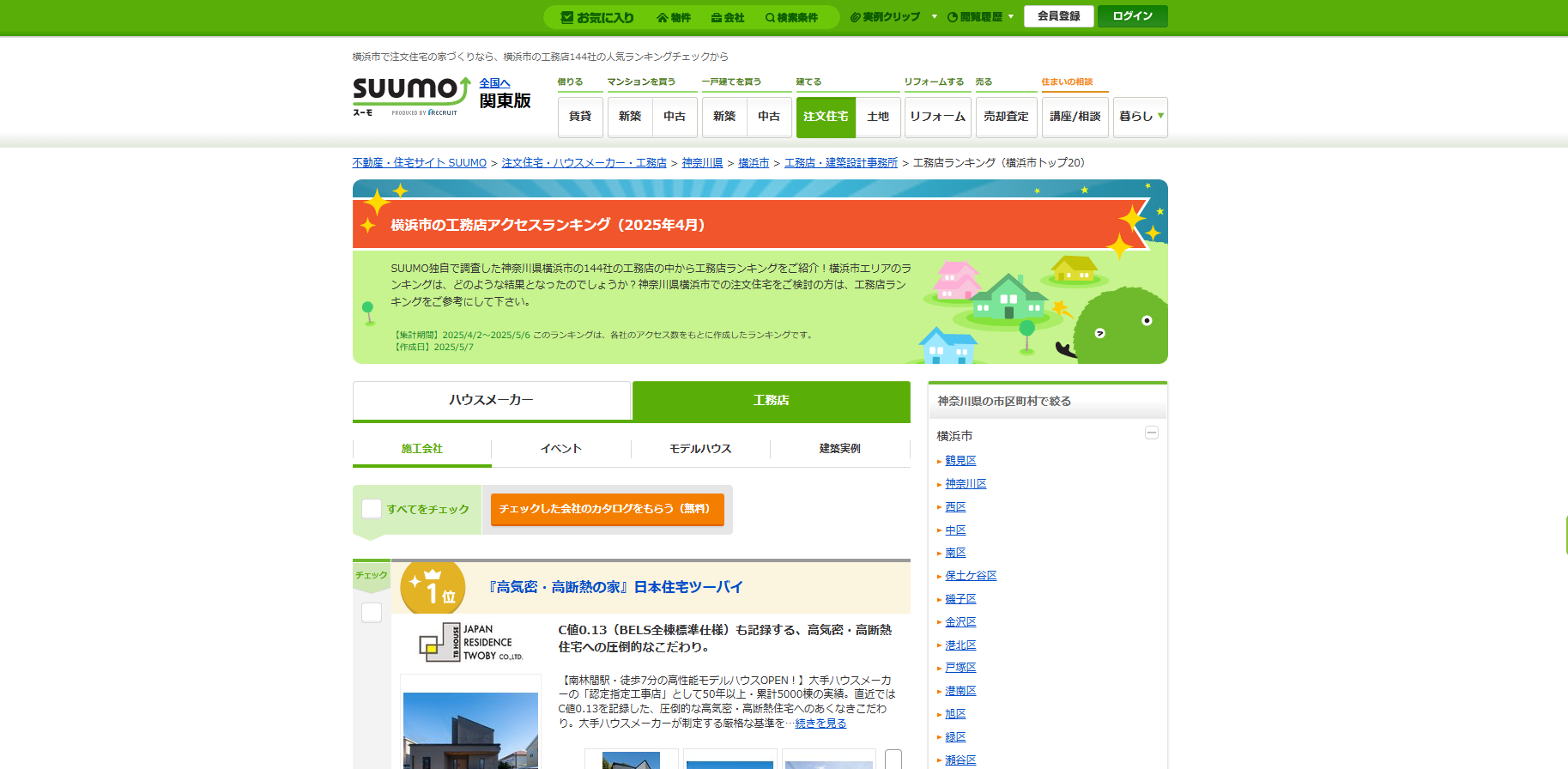Select the モデルハウス sub-tab
Viewport: 1568px width, 769px height.
(x=701, y=449)
